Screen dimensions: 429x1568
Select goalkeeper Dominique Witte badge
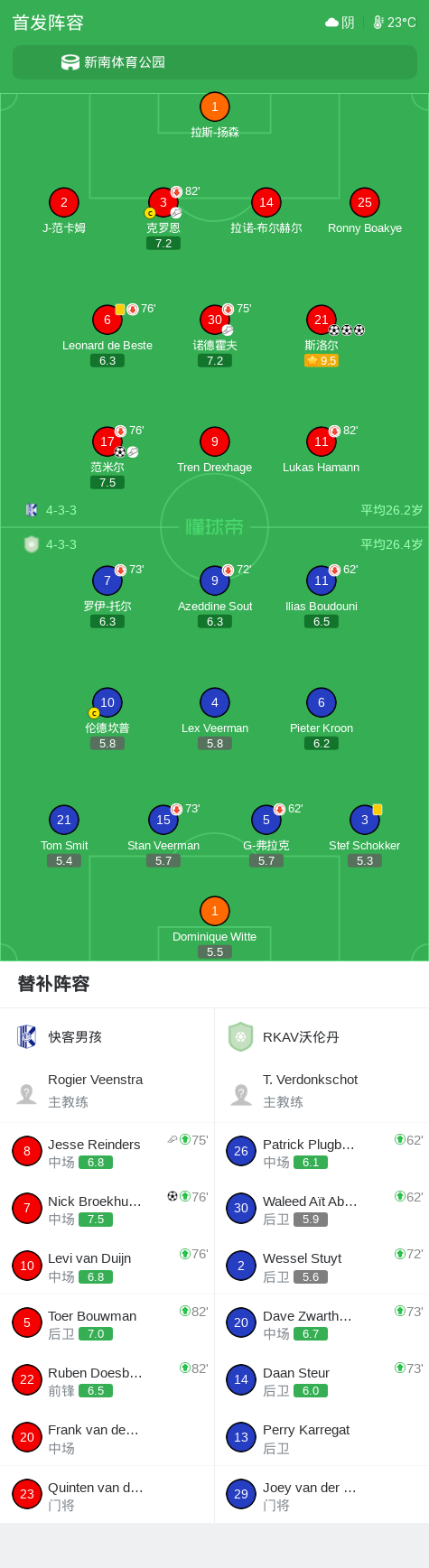pyautogui.click(x=214, y=911)
